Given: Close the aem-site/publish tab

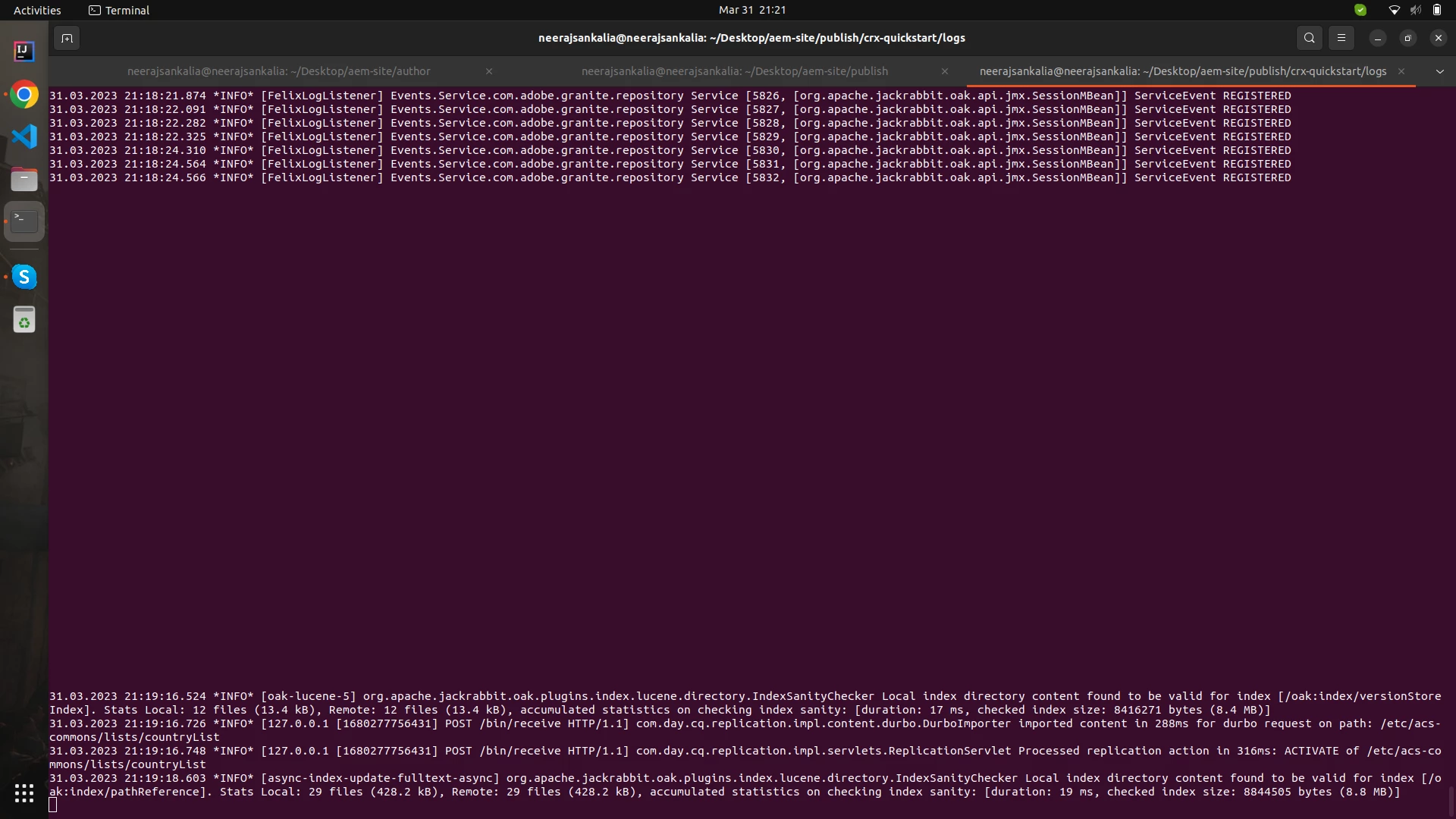Looking at the screenshot, I should [x=944, y=71].
